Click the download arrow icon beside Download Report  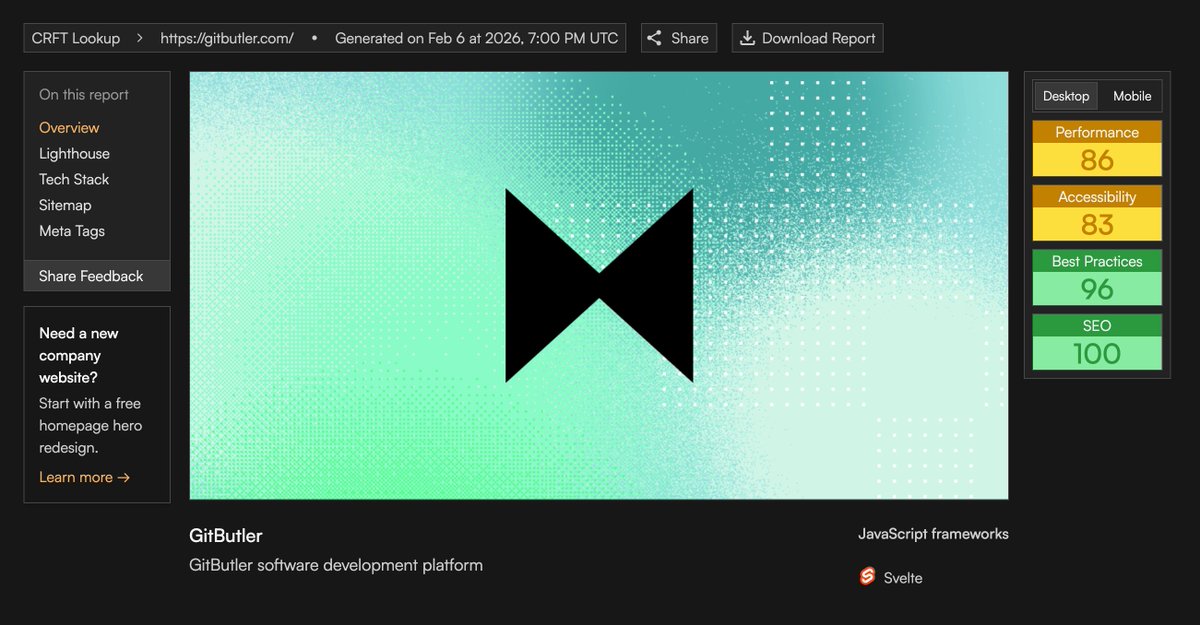pyautogui.click(x=747, y=38)
